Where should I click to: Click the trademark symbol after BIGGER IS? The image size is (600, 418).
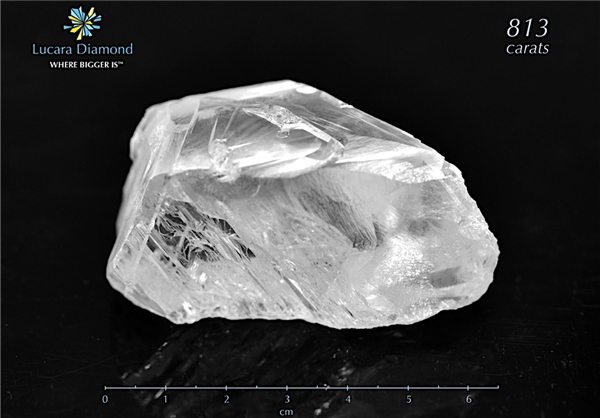pos(121,64)
